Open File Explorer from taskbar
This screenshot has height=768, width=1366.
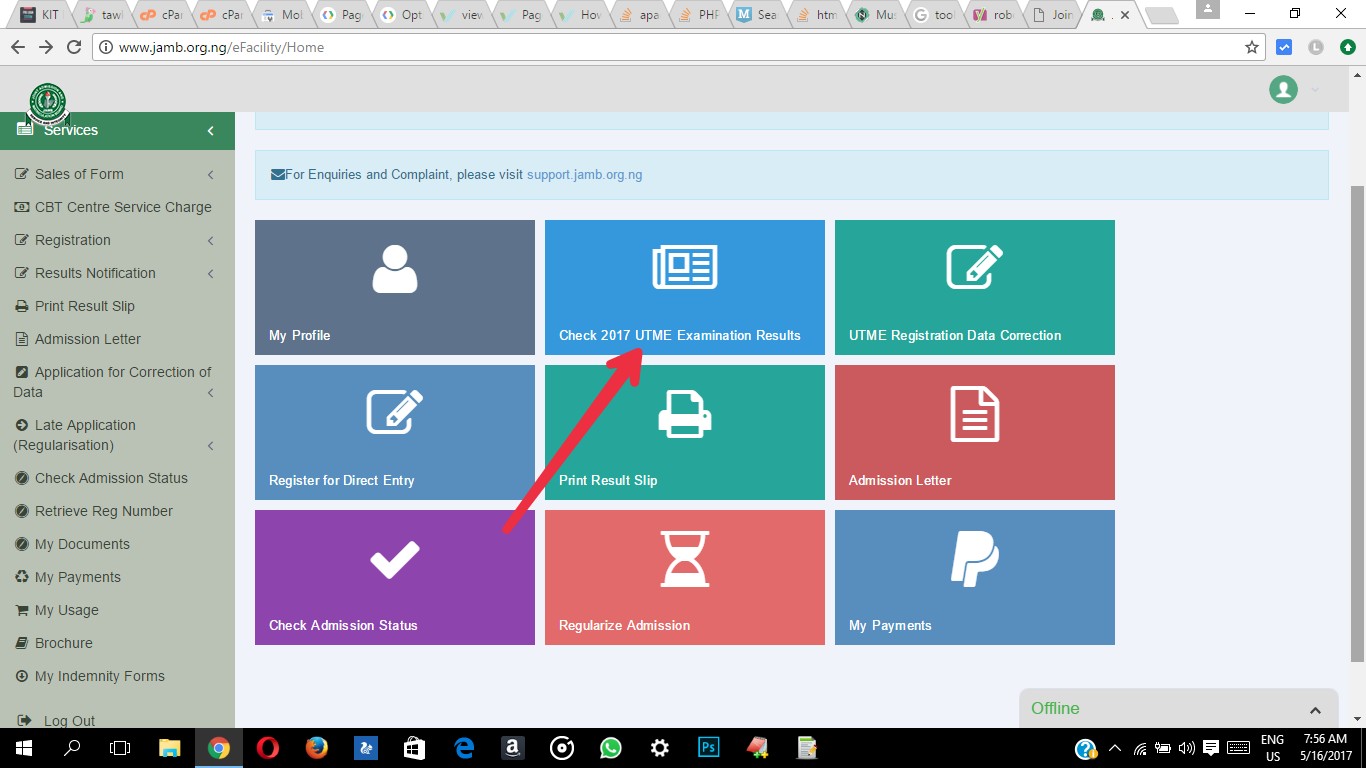click(x=169, y=748)
